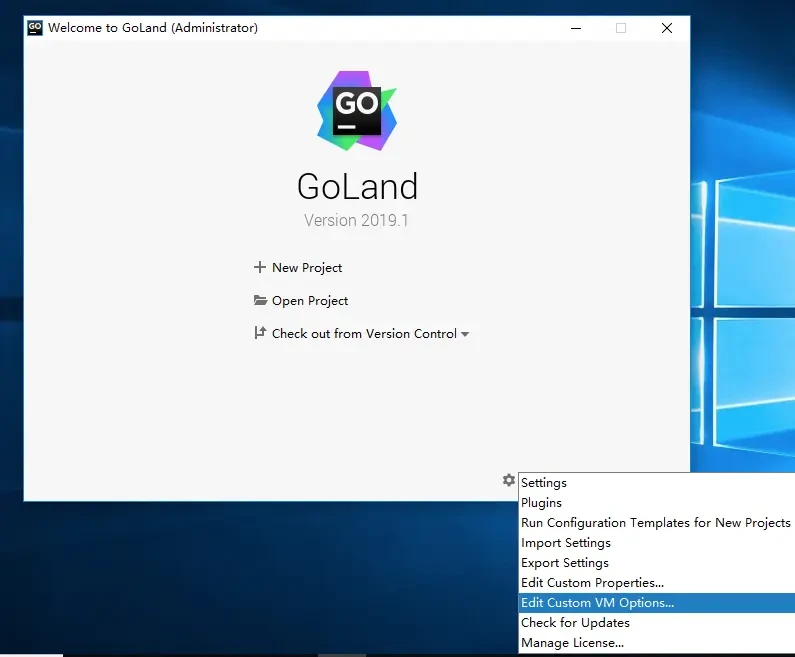
Task: Click the highlighted Edit Custom VM Options... item
Action: (597, 603)
